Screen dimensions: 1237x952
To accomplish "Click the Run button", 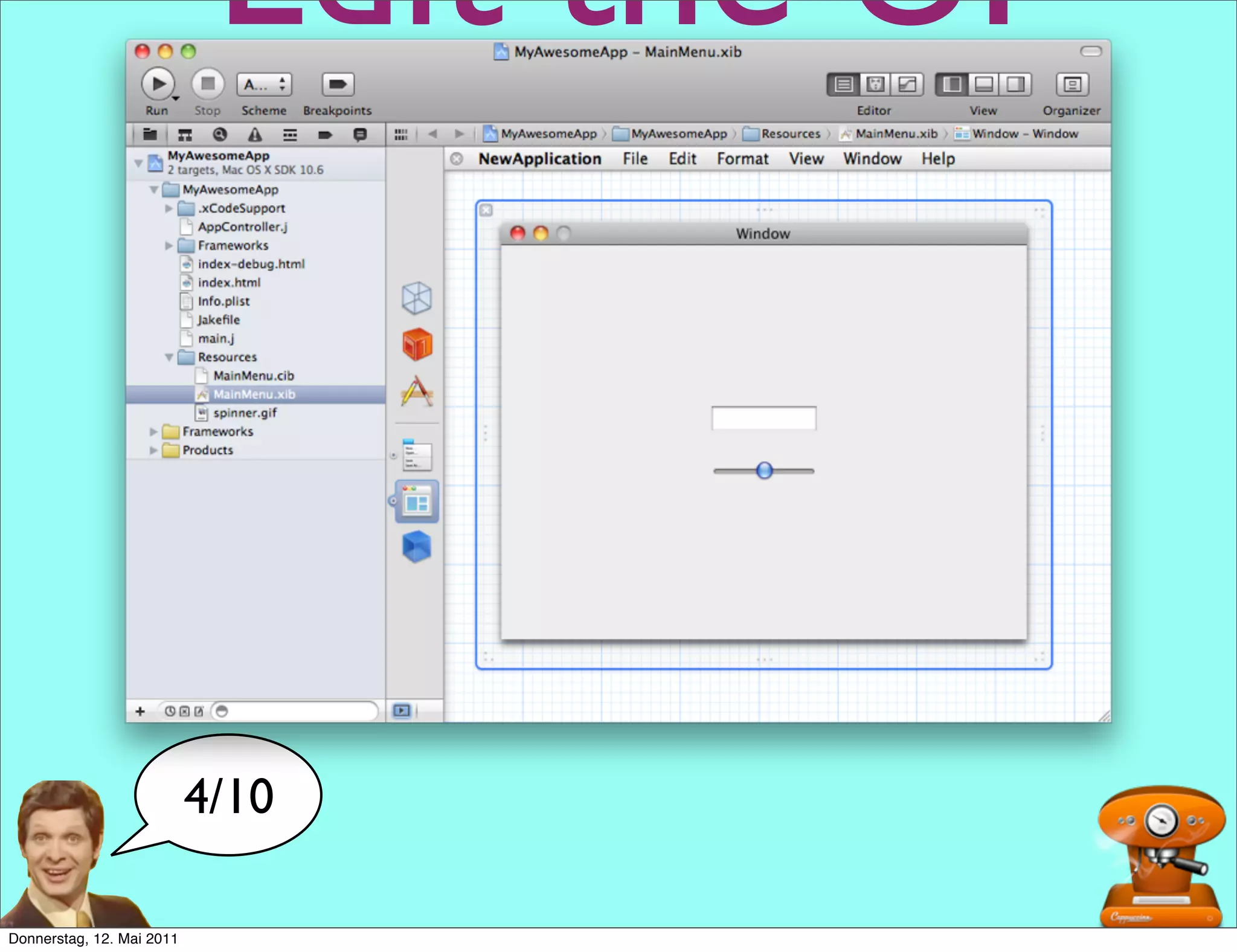I will [x=158, y=84].
